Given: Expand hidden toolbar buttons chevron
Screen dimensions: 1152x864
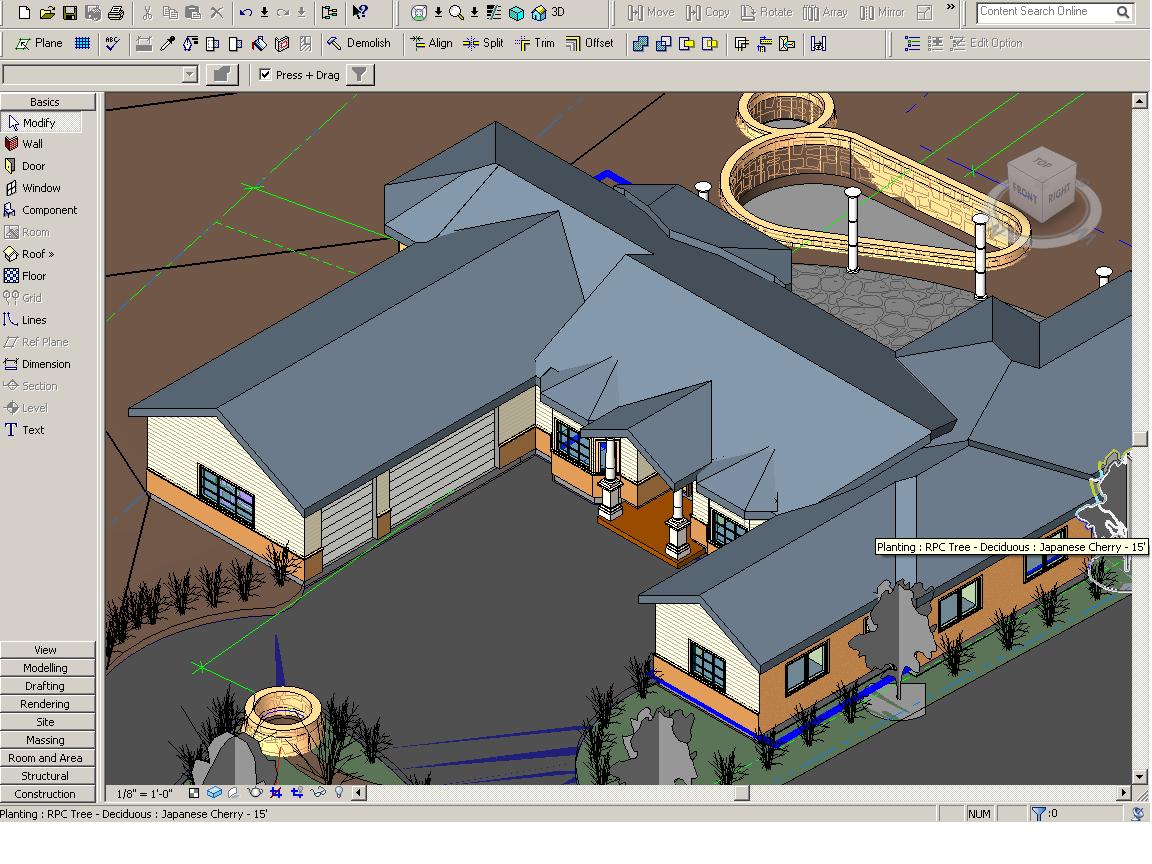Looking at the screenshot, I should 951,7.
